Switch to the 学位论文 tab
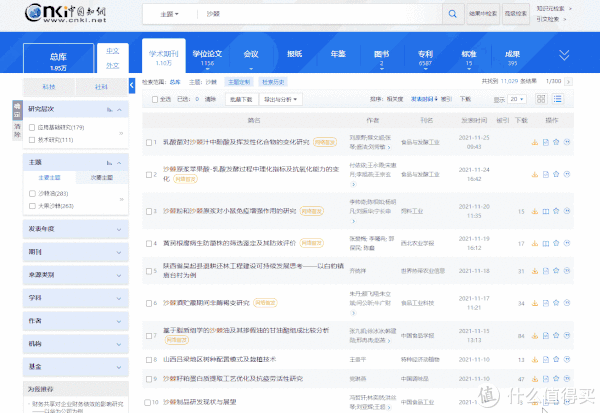 point(207,57)
